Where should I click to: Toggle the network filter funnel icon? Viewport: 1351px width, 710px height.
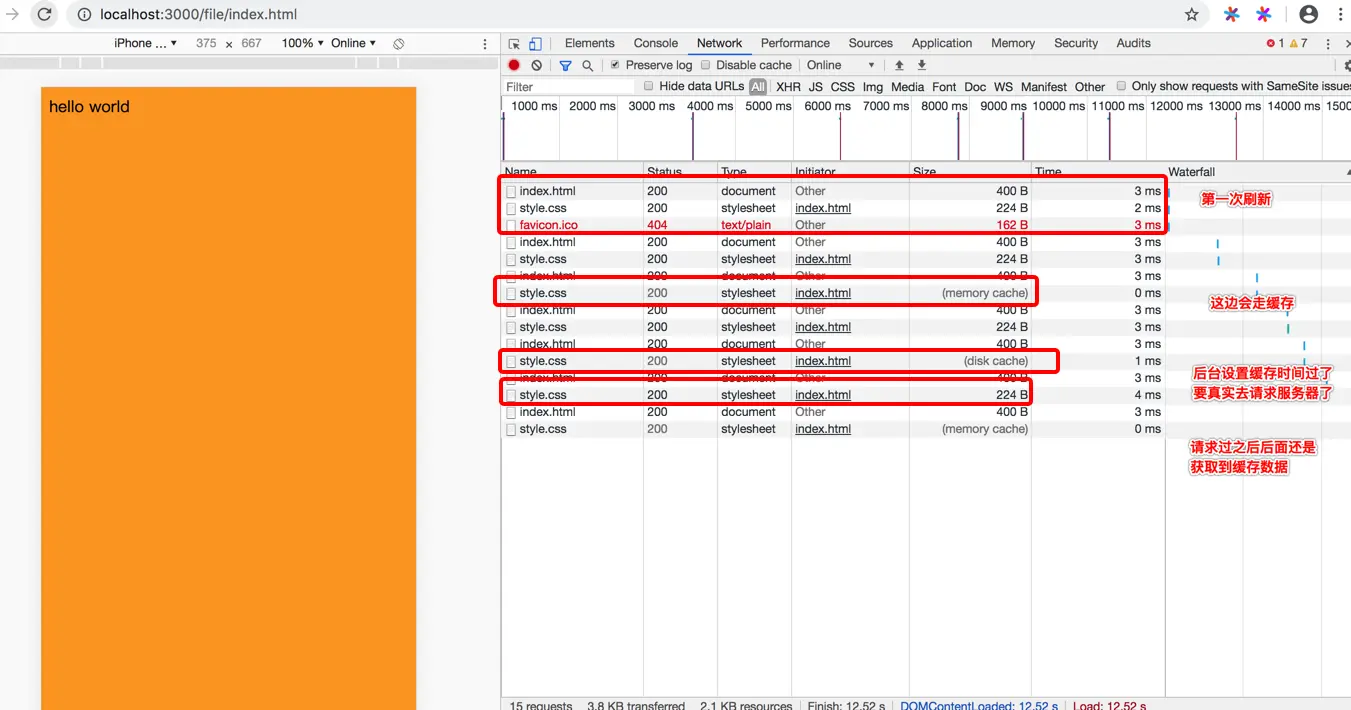click(x=565, y=65)
